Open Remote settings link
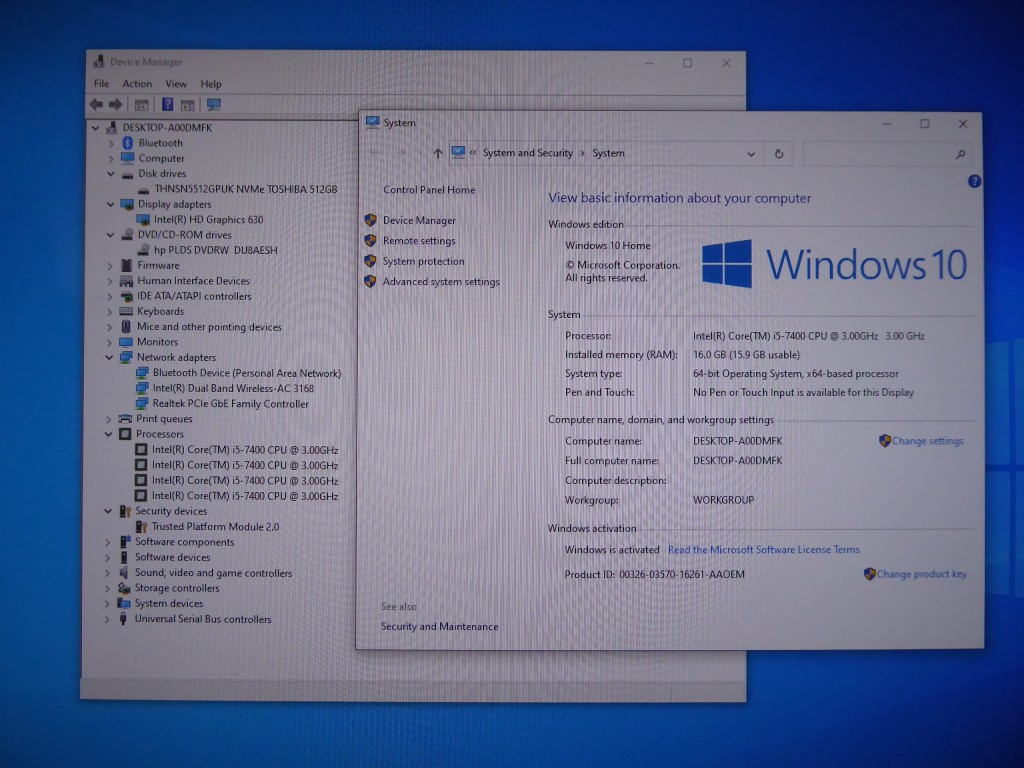Viewport: 1024px width, 768px height. click(419, 241)
